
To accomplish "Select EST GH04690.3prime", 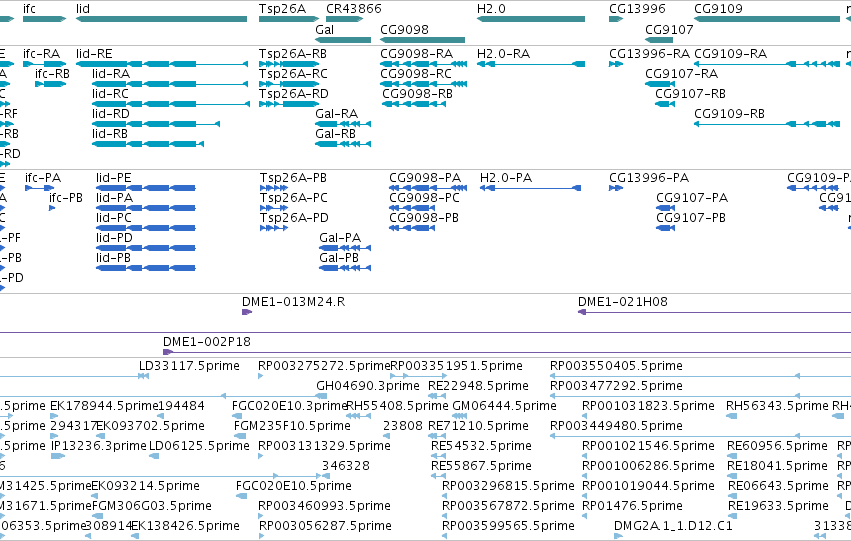I will [321, 396].
